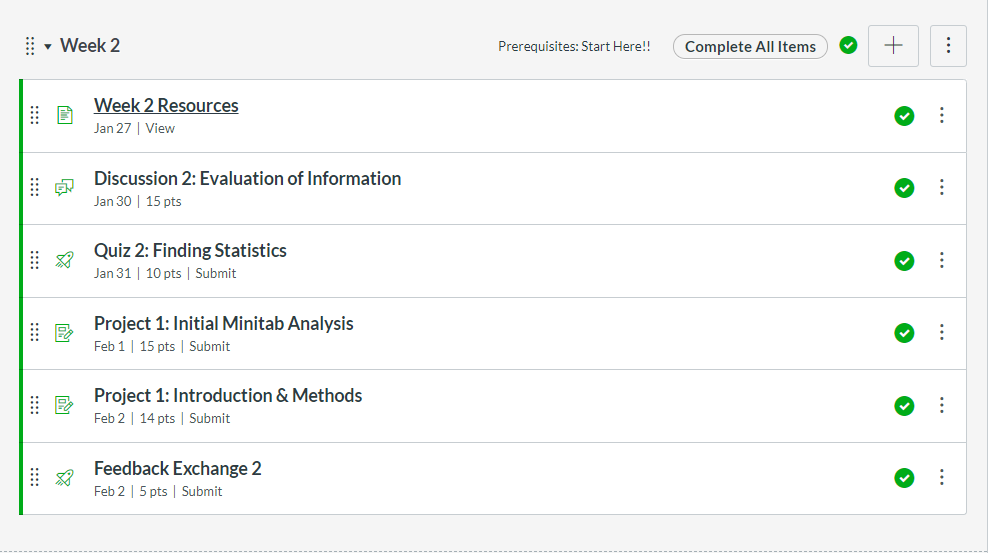The image size is (988, 553).
Task: Toggle publish status of Quiz 2: Finding Statistics
Action: click(x=904, y=261)
